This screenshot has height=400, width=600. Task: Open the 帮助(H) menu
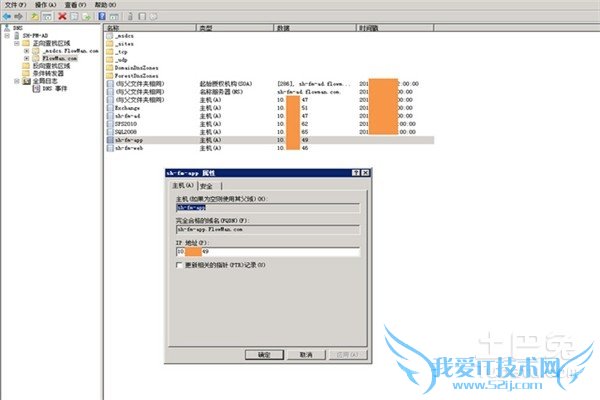(x=105, y=5)
